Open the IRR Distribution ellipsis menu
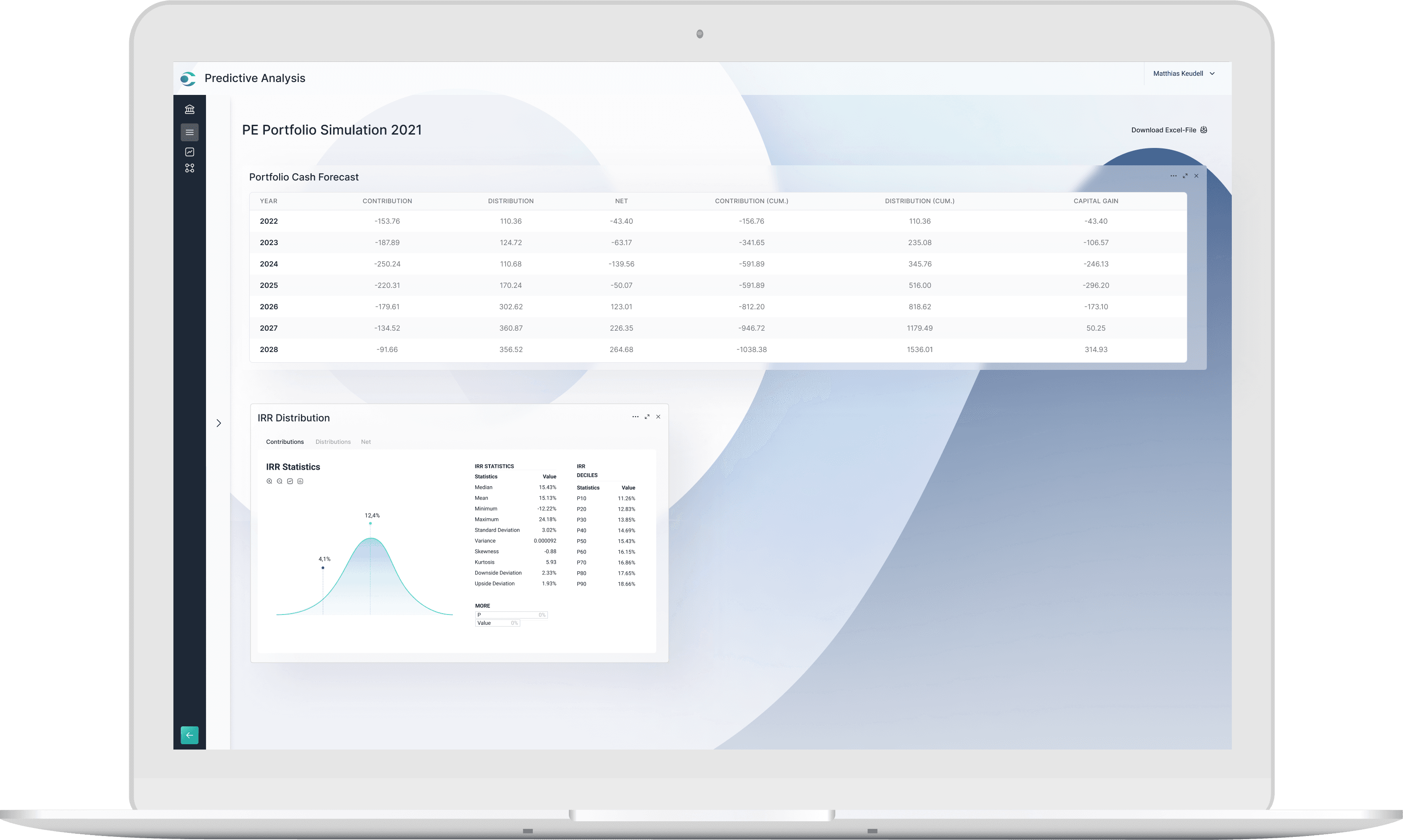 (x=635, y=417)
